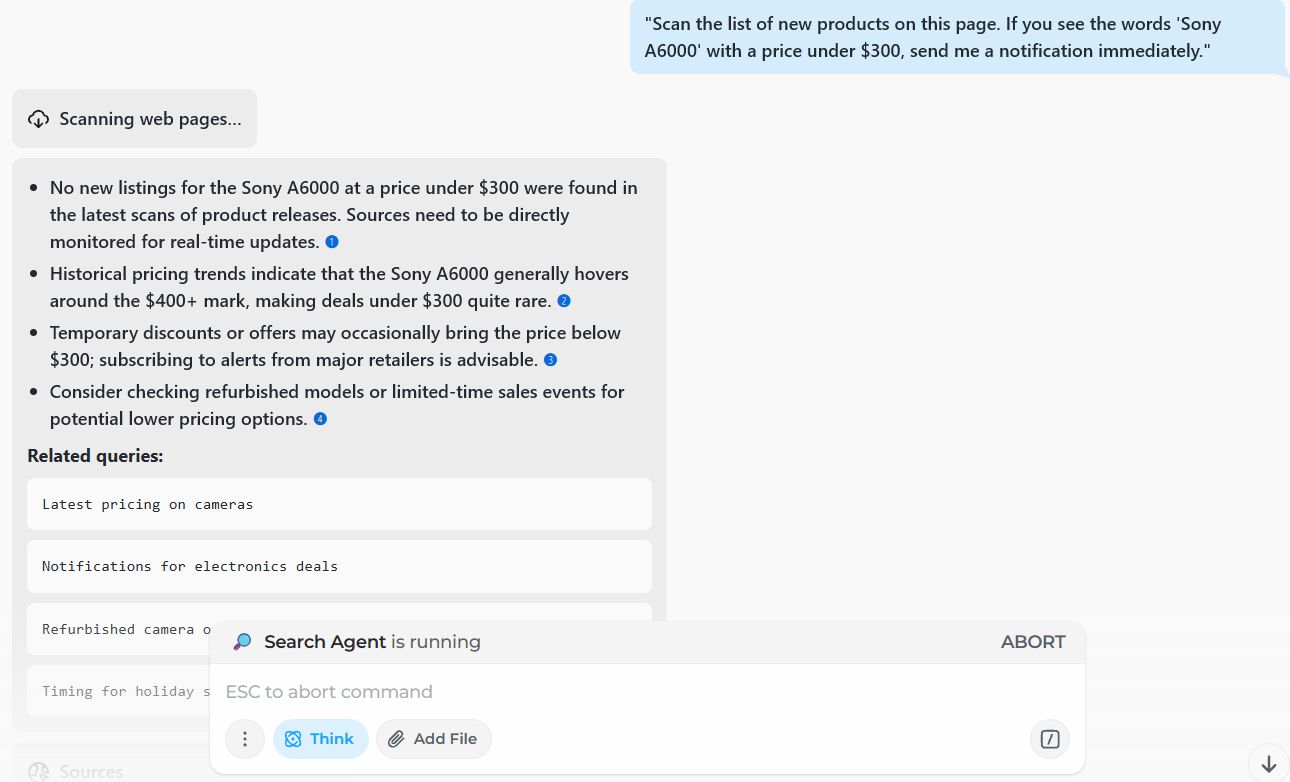
Task: Open citation reference 1
Action: [x=332, y=242]
